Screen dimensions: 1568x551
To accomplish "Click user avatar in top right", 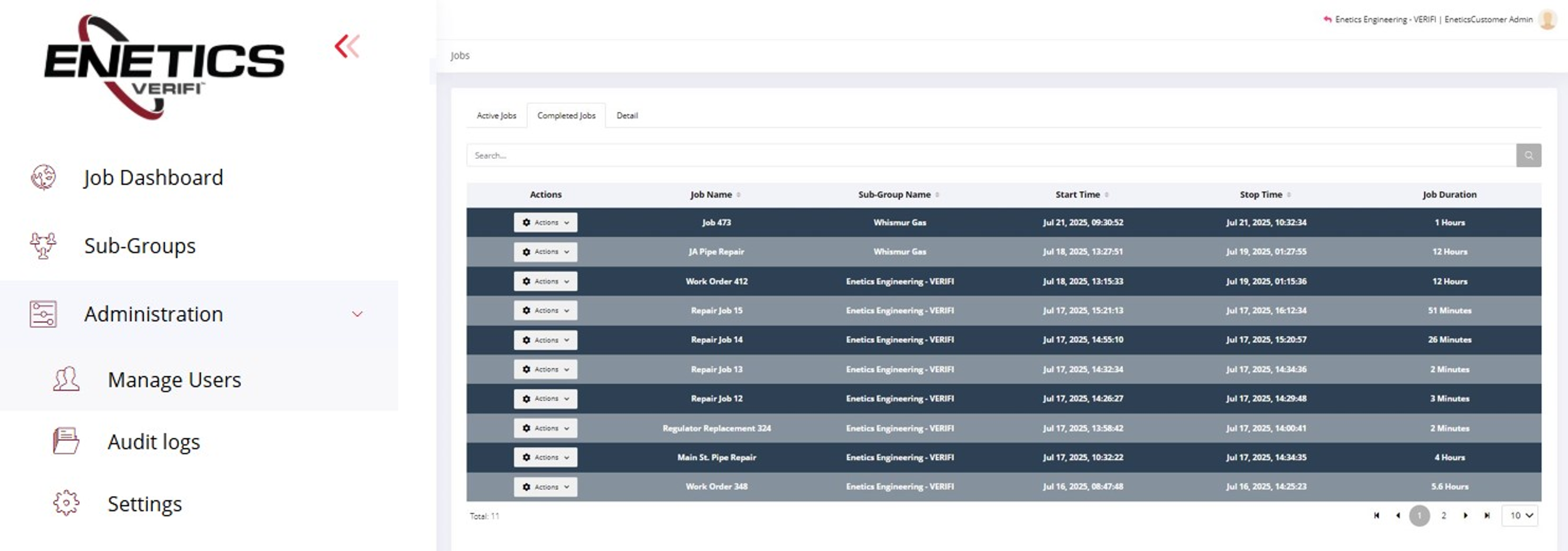I will 1547,19.
